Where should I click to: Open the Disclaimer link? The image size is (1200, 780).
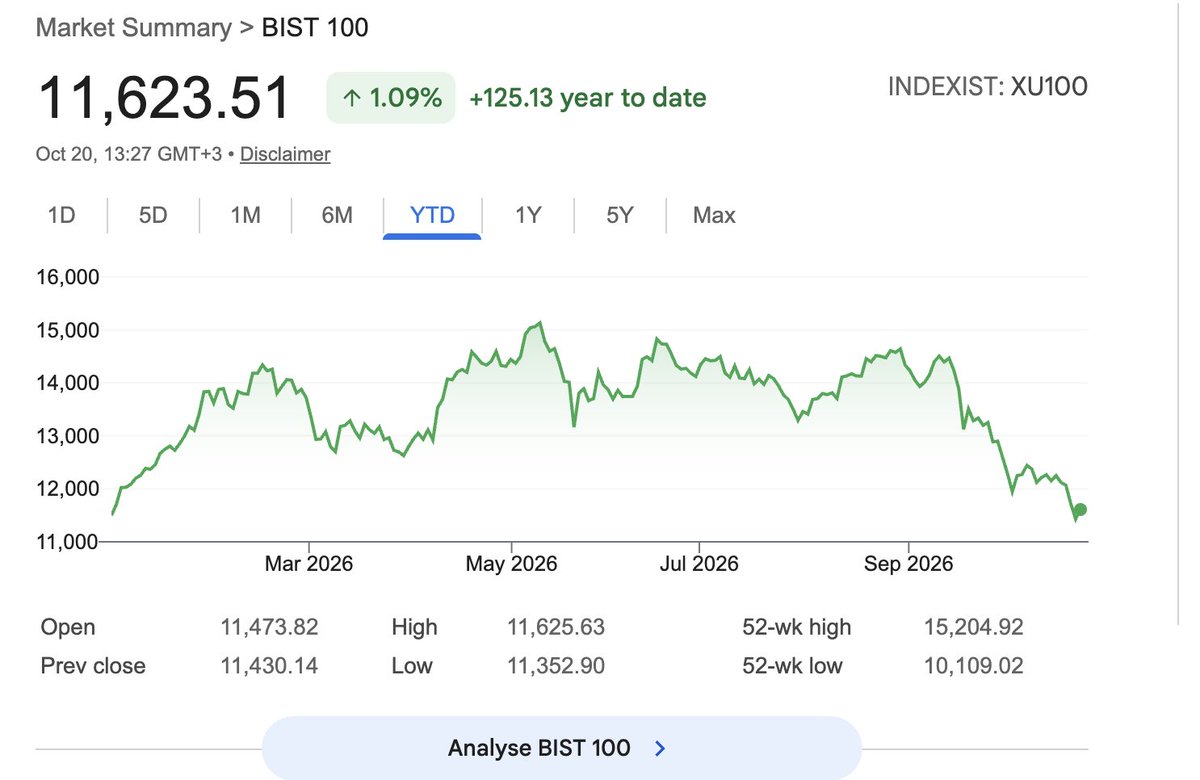click(285, 154)
